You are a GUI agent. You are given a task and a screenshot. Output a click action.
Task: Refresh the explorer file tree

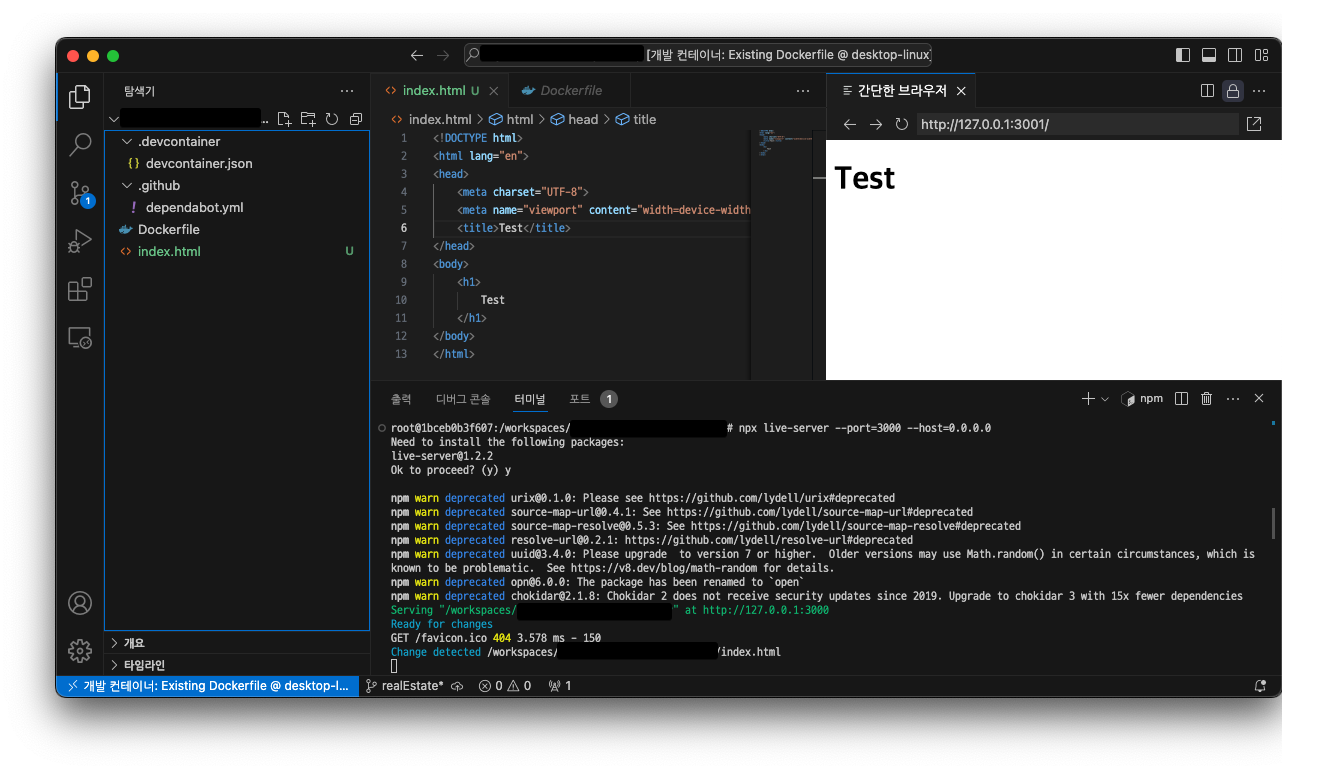pos(332,119)
